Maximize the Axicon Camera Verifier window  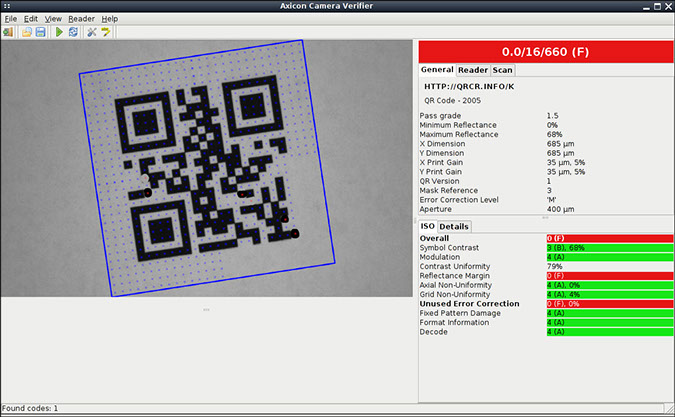click(657, 6)
